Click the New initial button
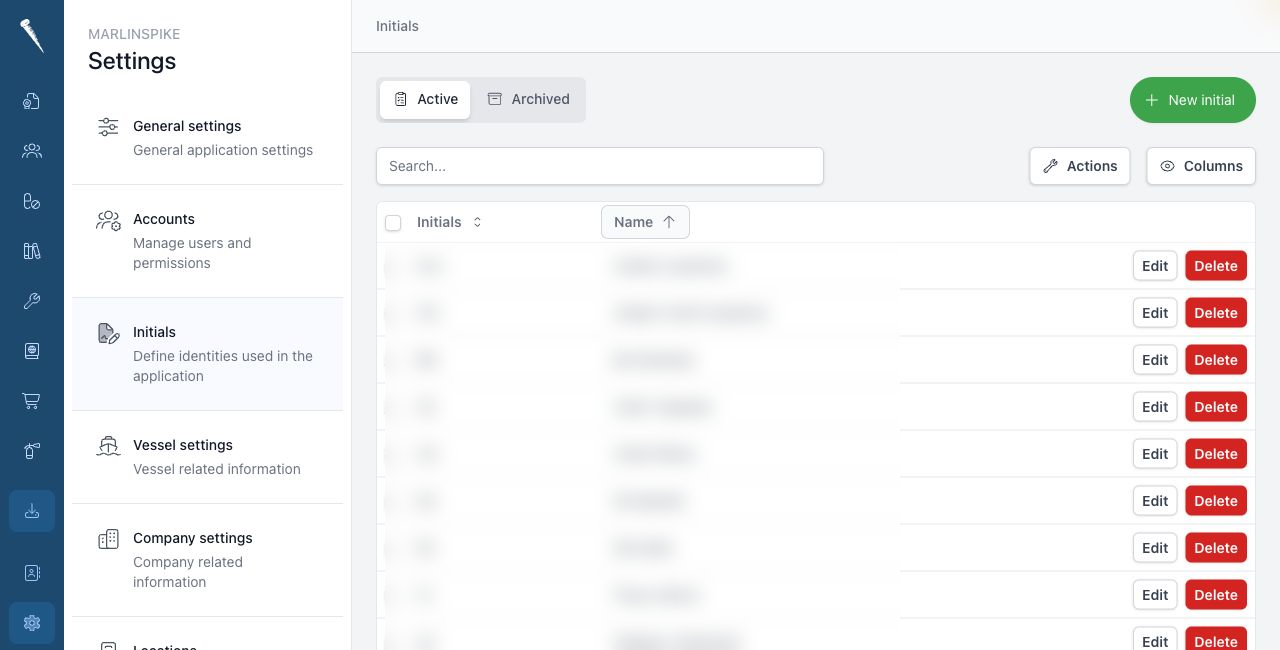 [x=1193, y=100]
